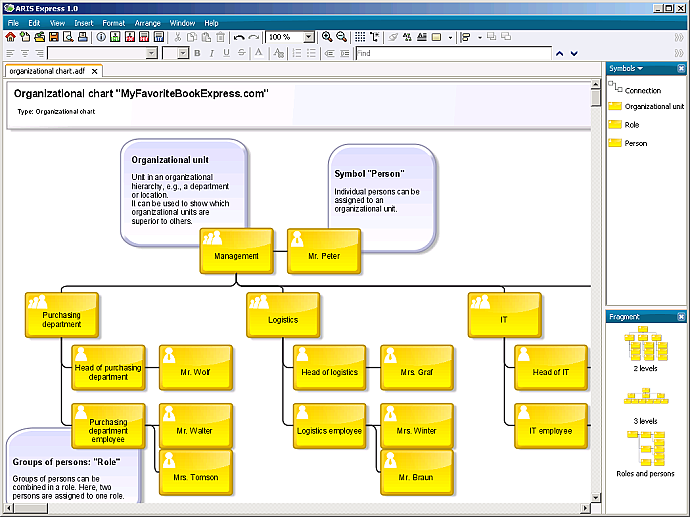Toggle right text alignment
This screenshot has width=690, height=517.
tap(39, 53)
